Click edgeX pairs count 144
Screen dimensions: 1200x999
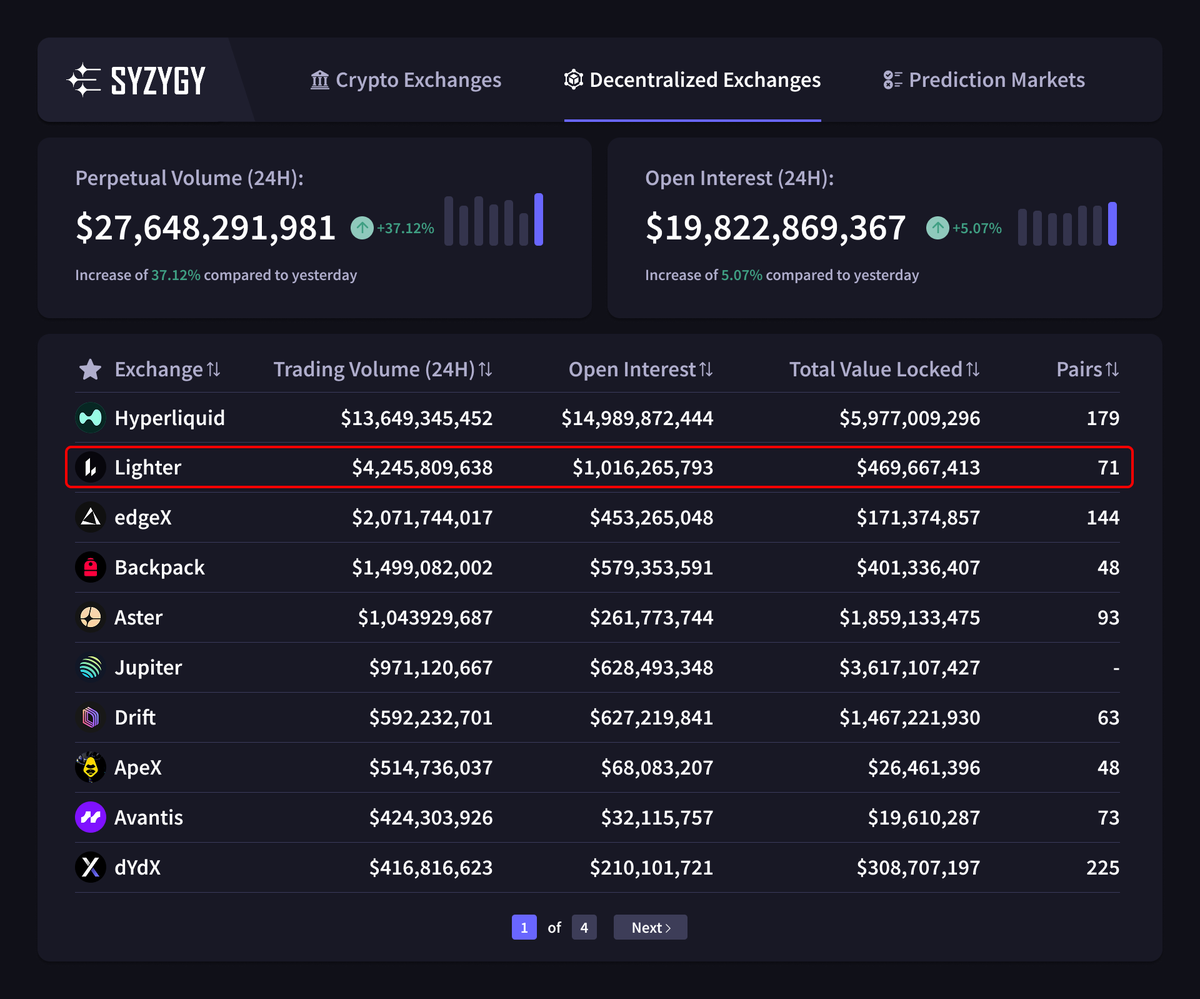1103,517
